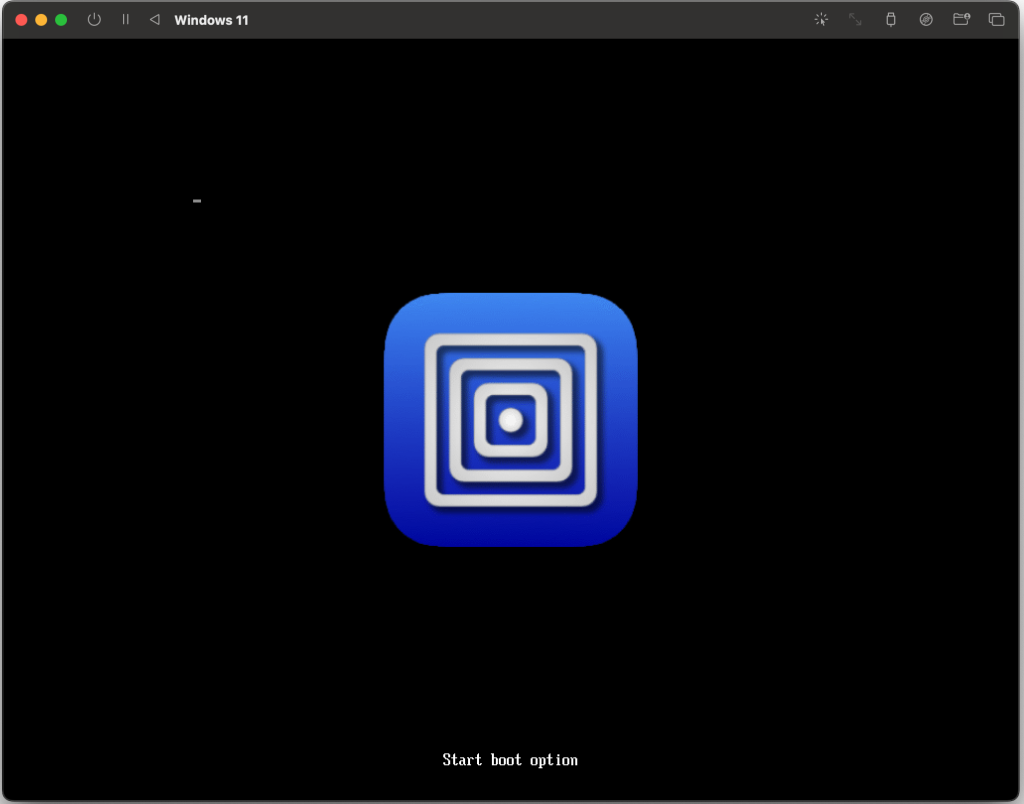Open the CD/DVD drive image icon
Image resolution: width=1024 pixels, height=804 pixels.
point(925,20)
